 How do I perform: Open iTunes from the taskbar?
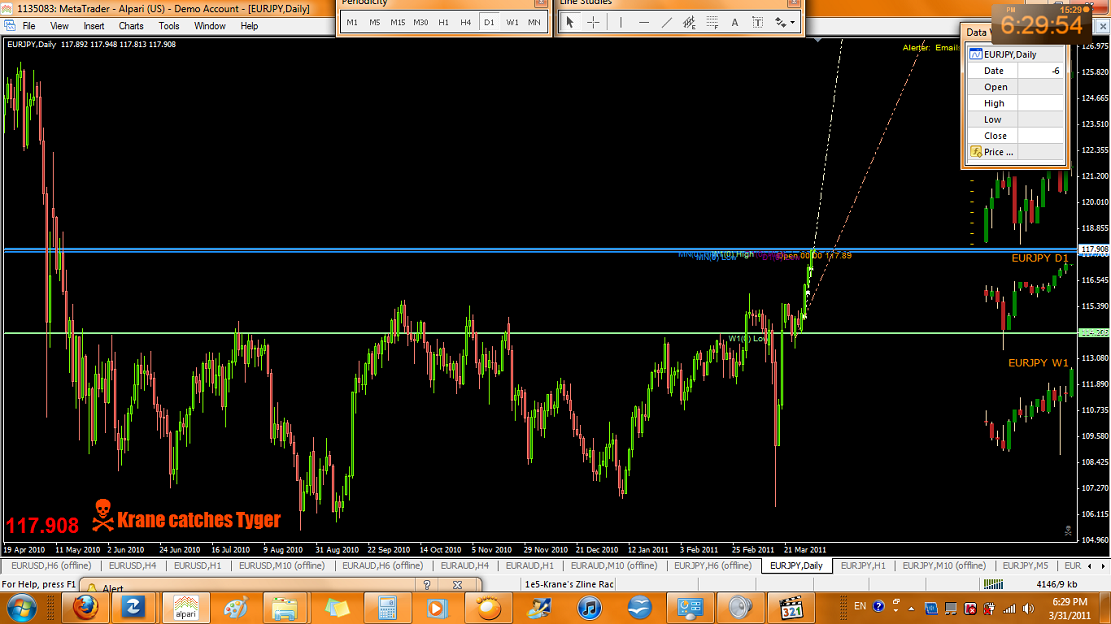click(589, 608)
